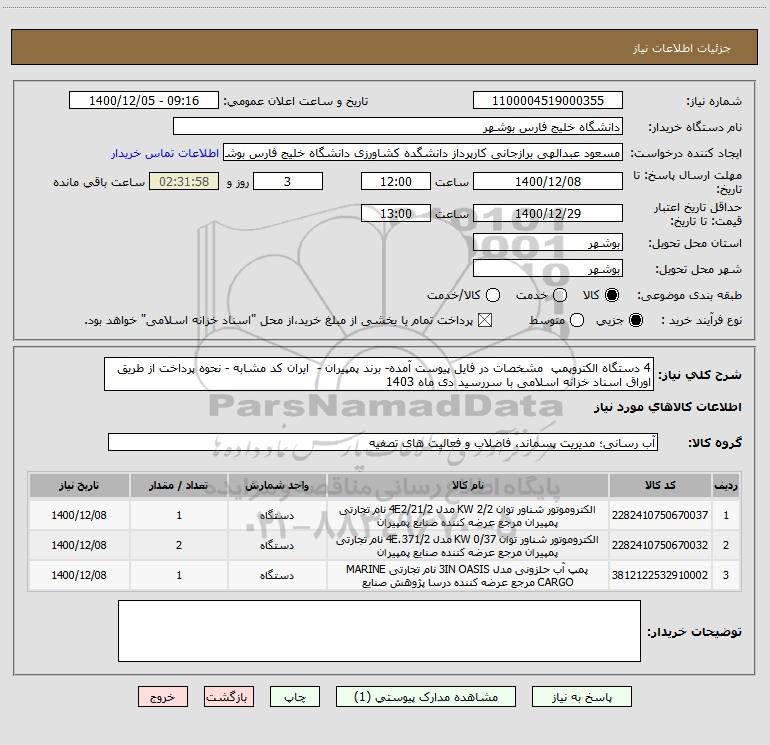Image resolution: width=770 pixels, height=745 pixels.
Task: Select the کالا/خدمت radio option
Action: click(493, 295)
